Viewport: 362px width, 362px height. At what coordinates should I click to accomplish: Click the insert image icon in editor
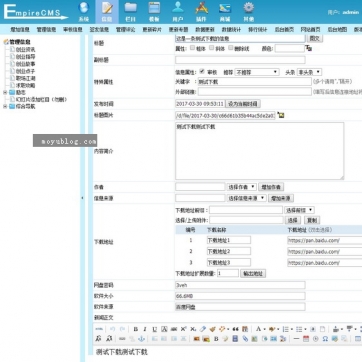point(196,339)
